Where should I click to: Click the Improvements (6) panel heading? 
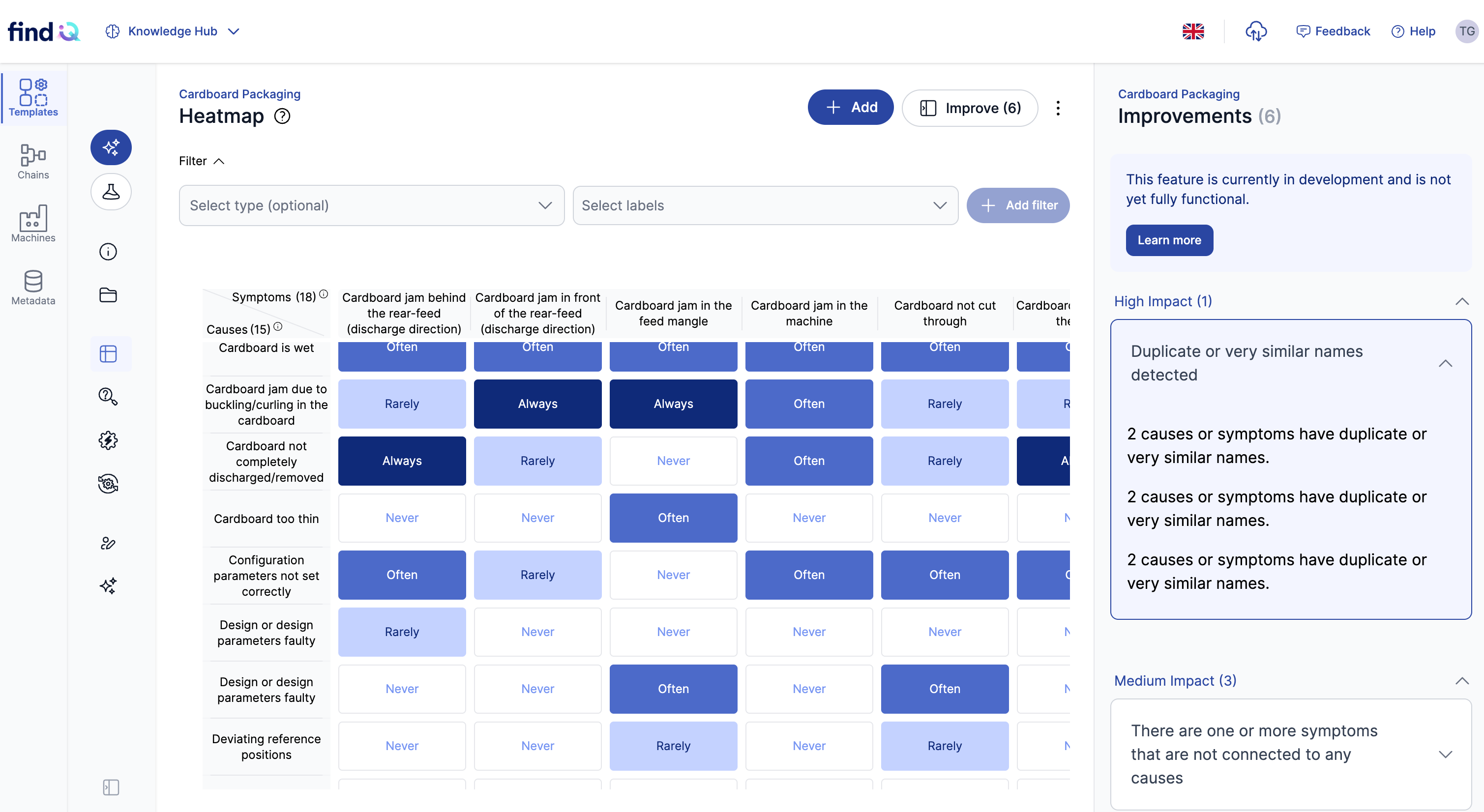1199,116
